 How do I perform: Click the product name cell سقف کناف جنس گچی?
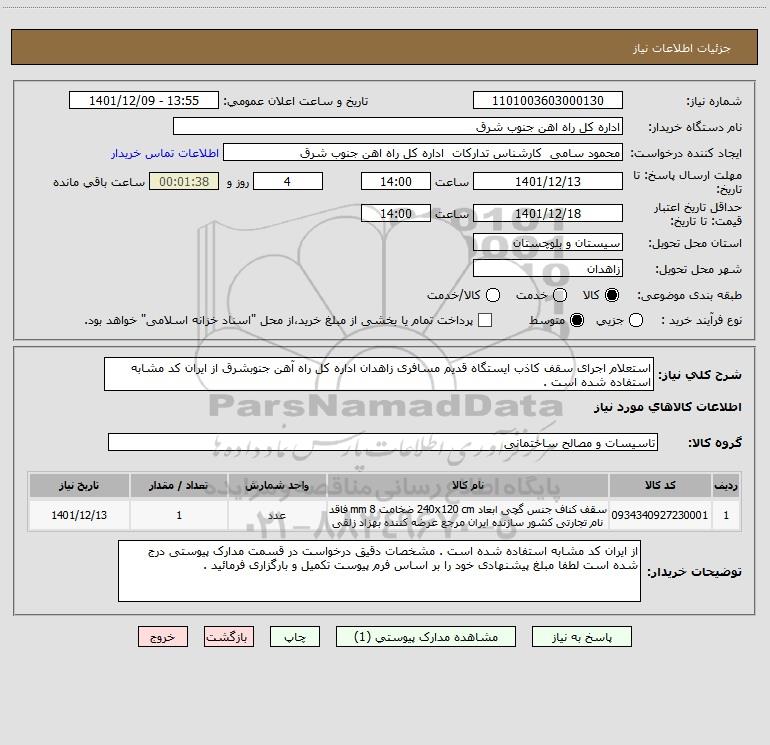pyautogui.click(x=468, y=516)
